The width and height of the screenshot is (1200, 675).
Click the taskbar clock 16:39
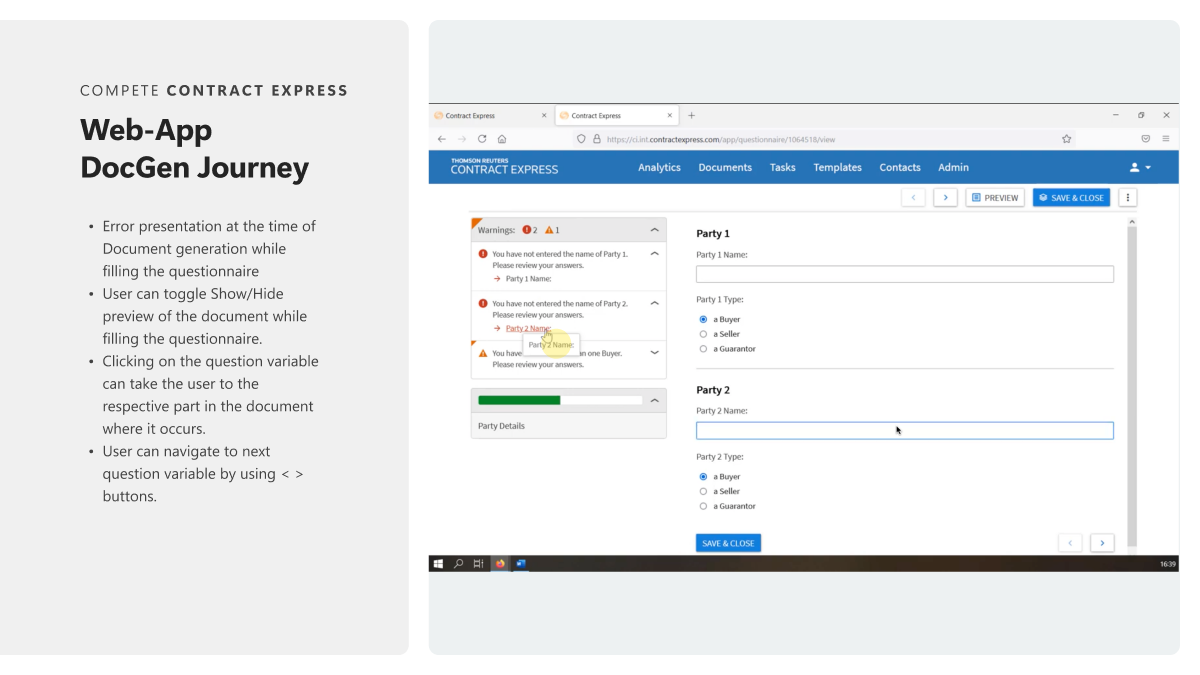[1167, 564]
